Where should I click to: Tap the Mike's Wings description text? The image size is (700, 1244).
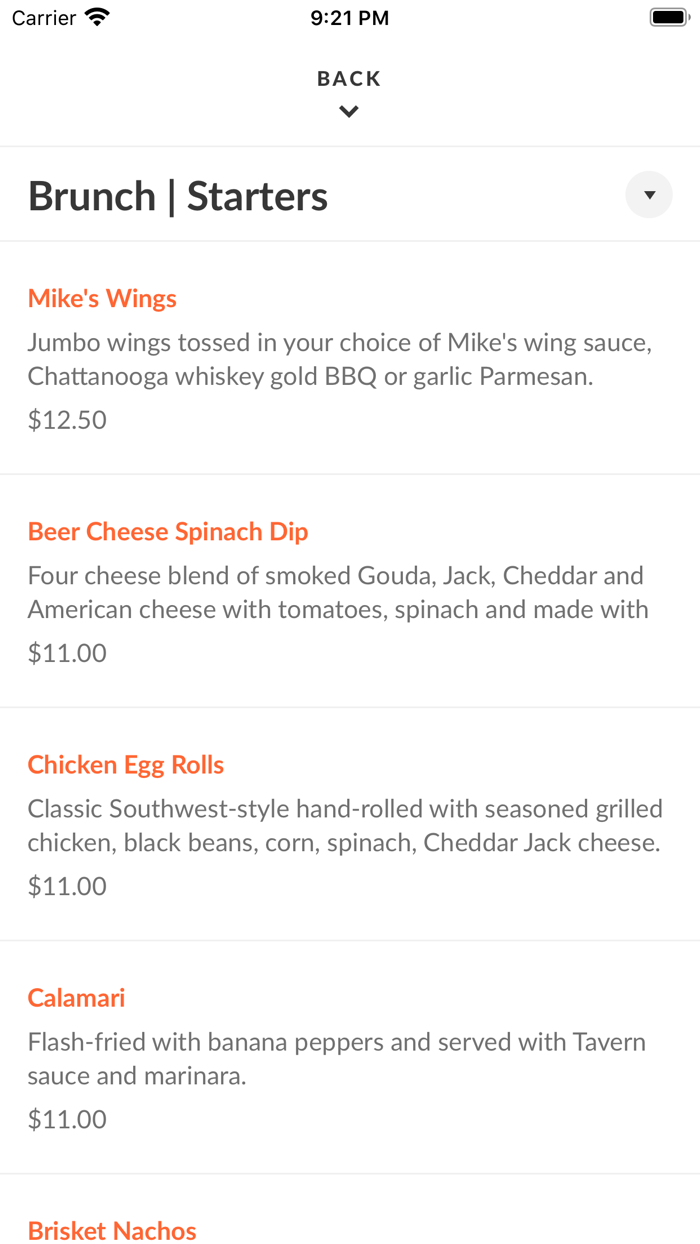[340, 359]
